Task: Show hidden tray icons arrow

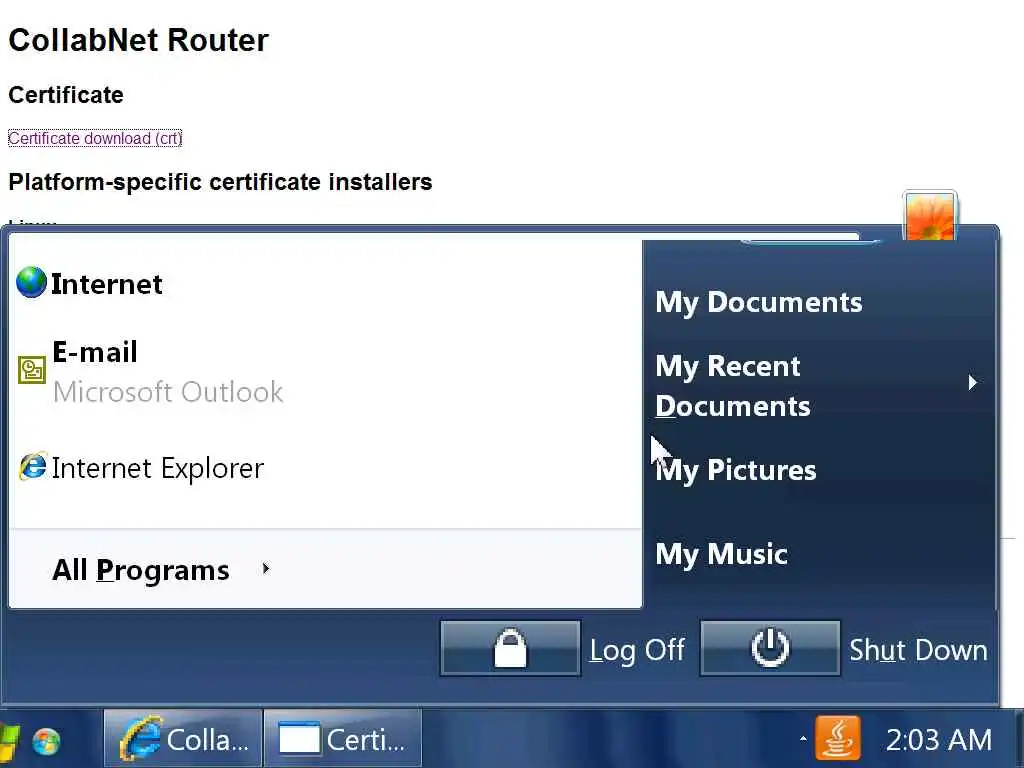Action: (x=803, y=739)
